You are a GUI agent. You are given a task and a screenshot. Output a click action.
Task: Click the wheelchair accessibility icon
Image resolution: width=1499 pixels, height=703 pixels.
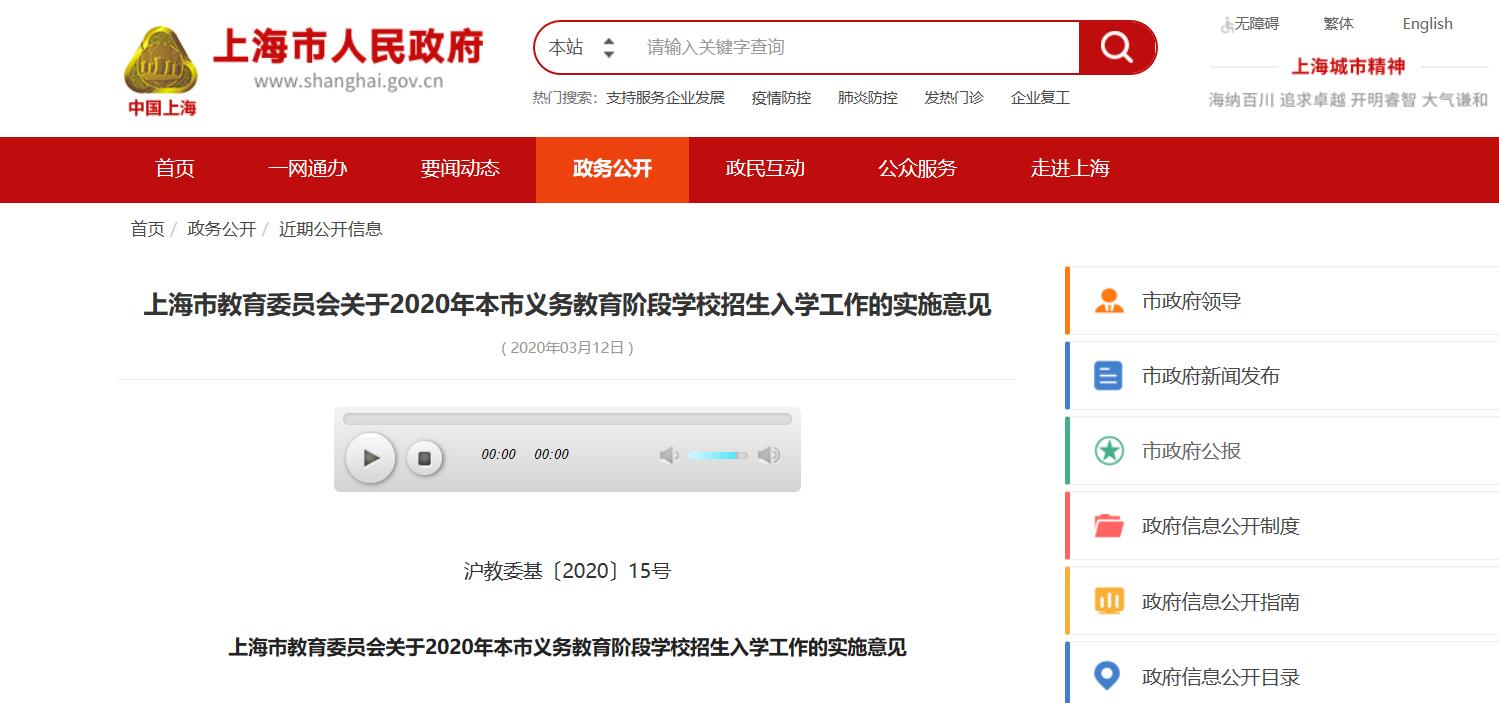click(1227, 24)
